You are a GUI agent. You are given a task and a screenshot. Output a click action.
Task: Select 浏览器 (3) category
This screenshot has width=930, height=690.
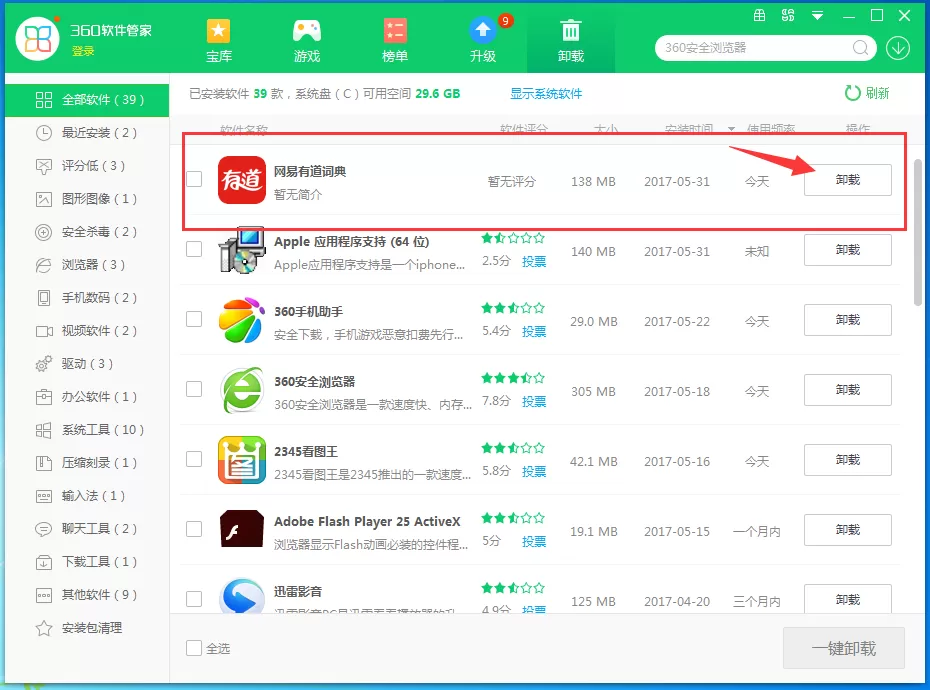[x=87, y=265]
